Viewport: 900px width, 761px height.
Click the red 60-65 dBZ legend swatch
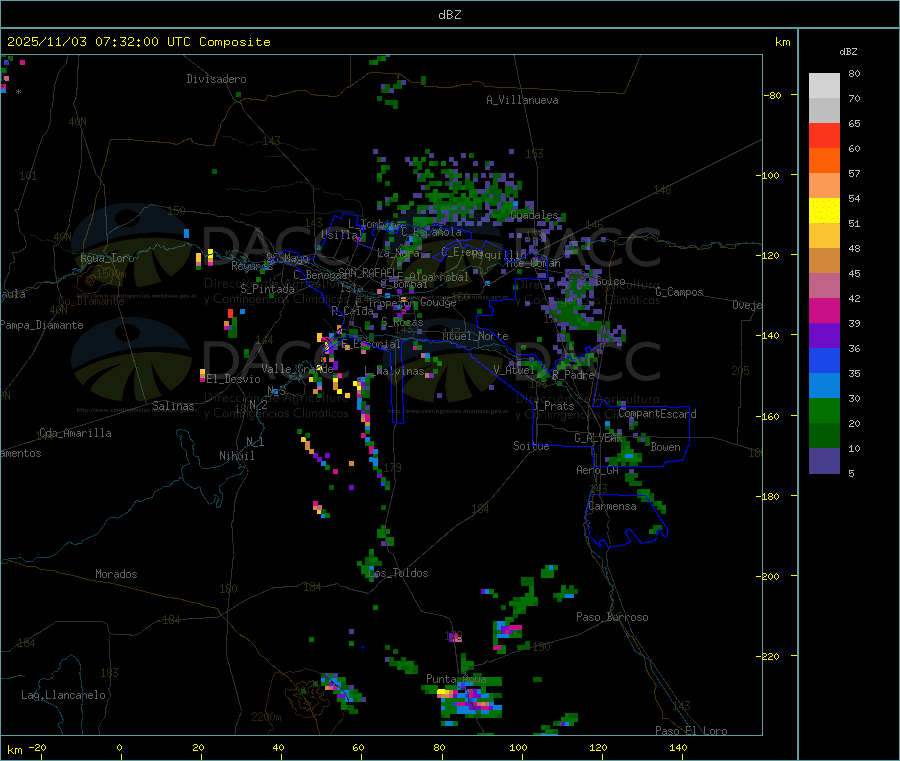(824, 135)
